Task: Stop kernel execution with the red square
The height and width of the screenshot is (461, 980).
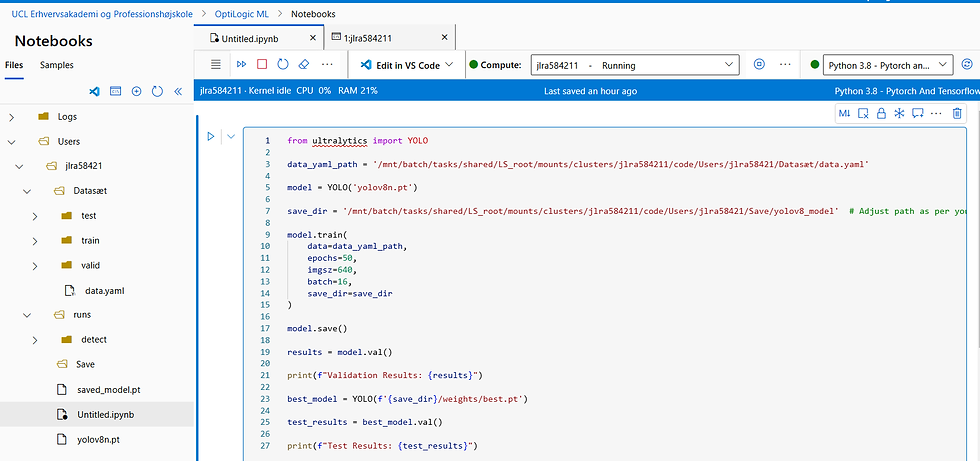Action: (x=262, y=64)
